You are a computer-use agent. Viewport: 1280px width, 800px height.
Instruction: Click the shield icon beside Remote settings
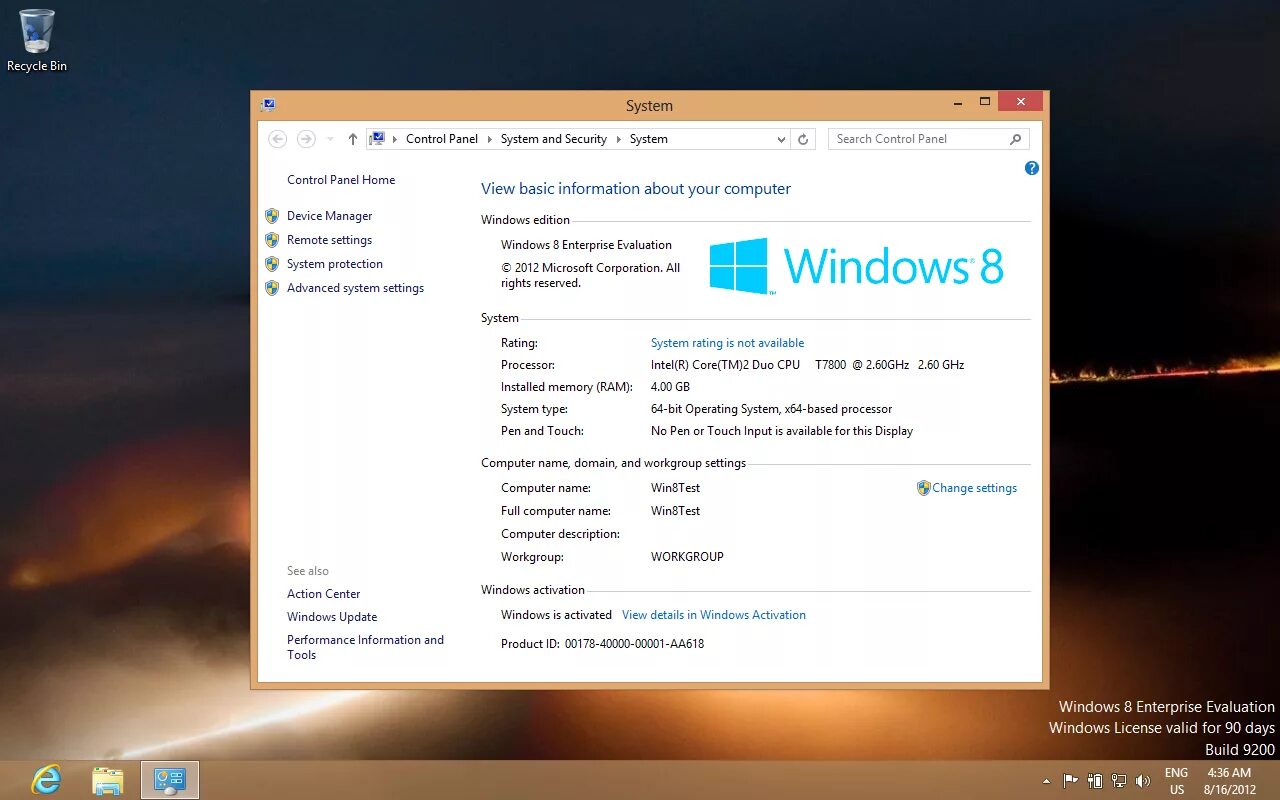pyautogui.click(x=272, y=240)
